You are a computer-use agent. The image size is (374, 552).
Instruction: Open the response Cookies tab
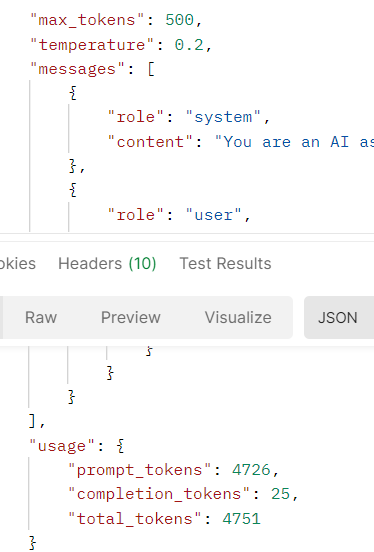click(x=18, y=264)
